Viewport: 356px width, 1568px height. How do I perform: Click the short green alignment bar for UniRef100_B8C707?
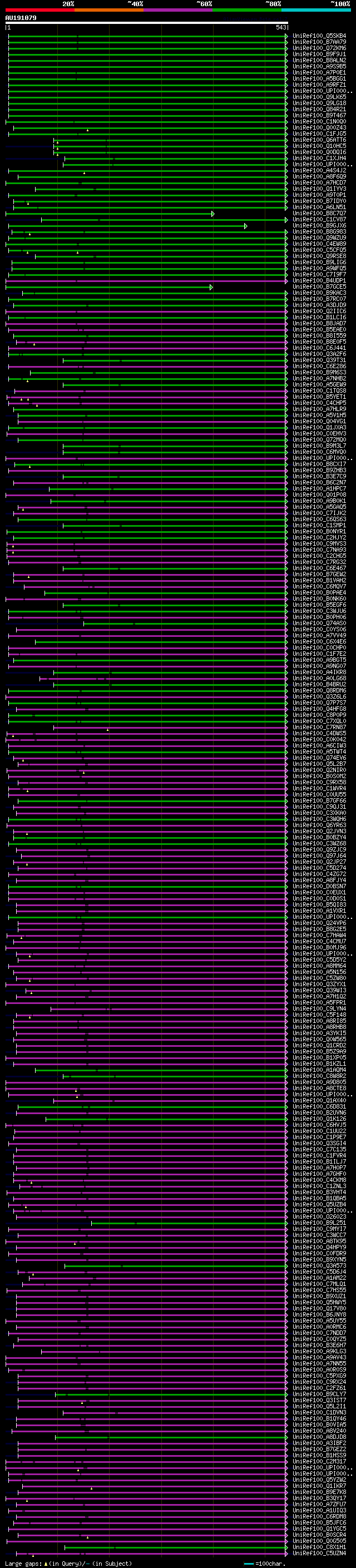pos(110,214)
